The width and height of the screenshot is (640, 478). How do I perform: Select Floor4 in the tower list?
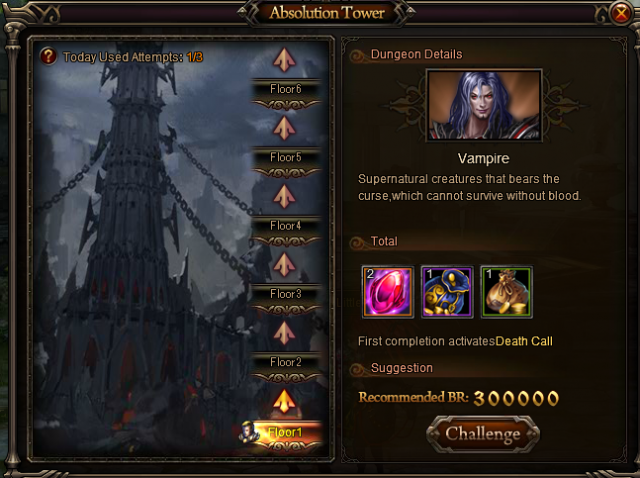tap(286, 231)
